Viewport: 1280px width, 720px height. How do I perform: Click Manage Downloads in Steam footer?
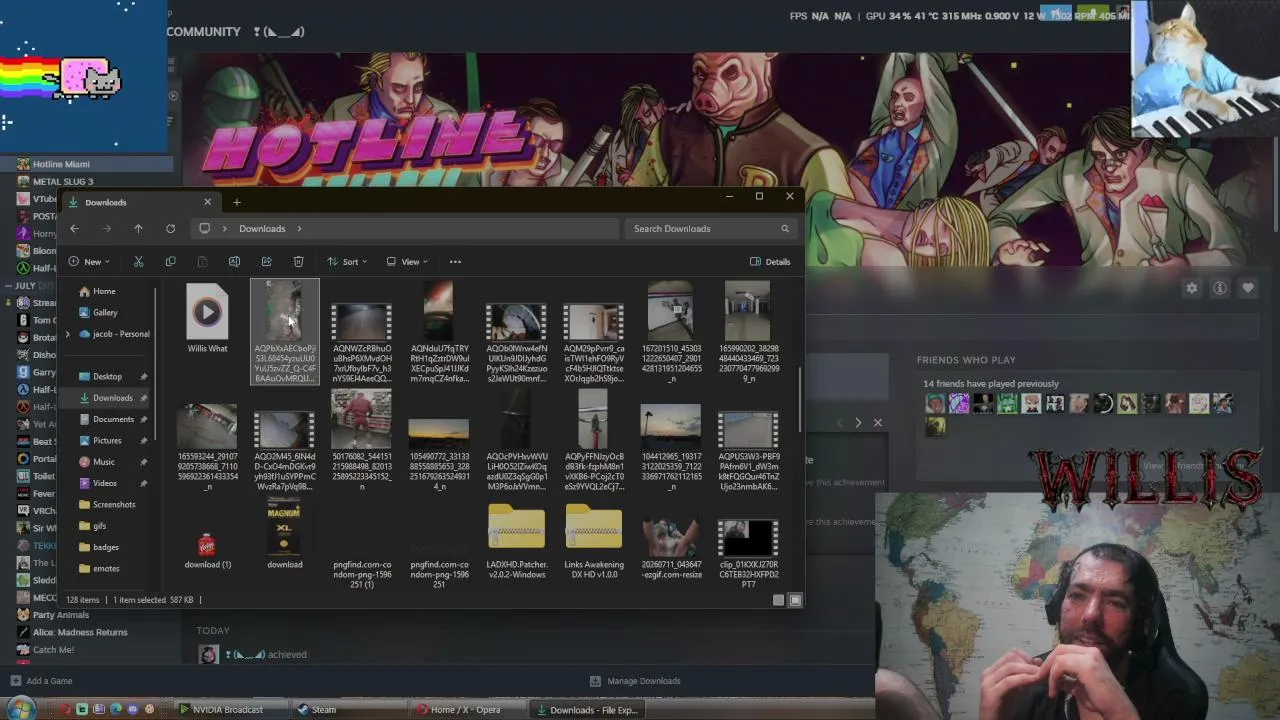coord(644,681)
